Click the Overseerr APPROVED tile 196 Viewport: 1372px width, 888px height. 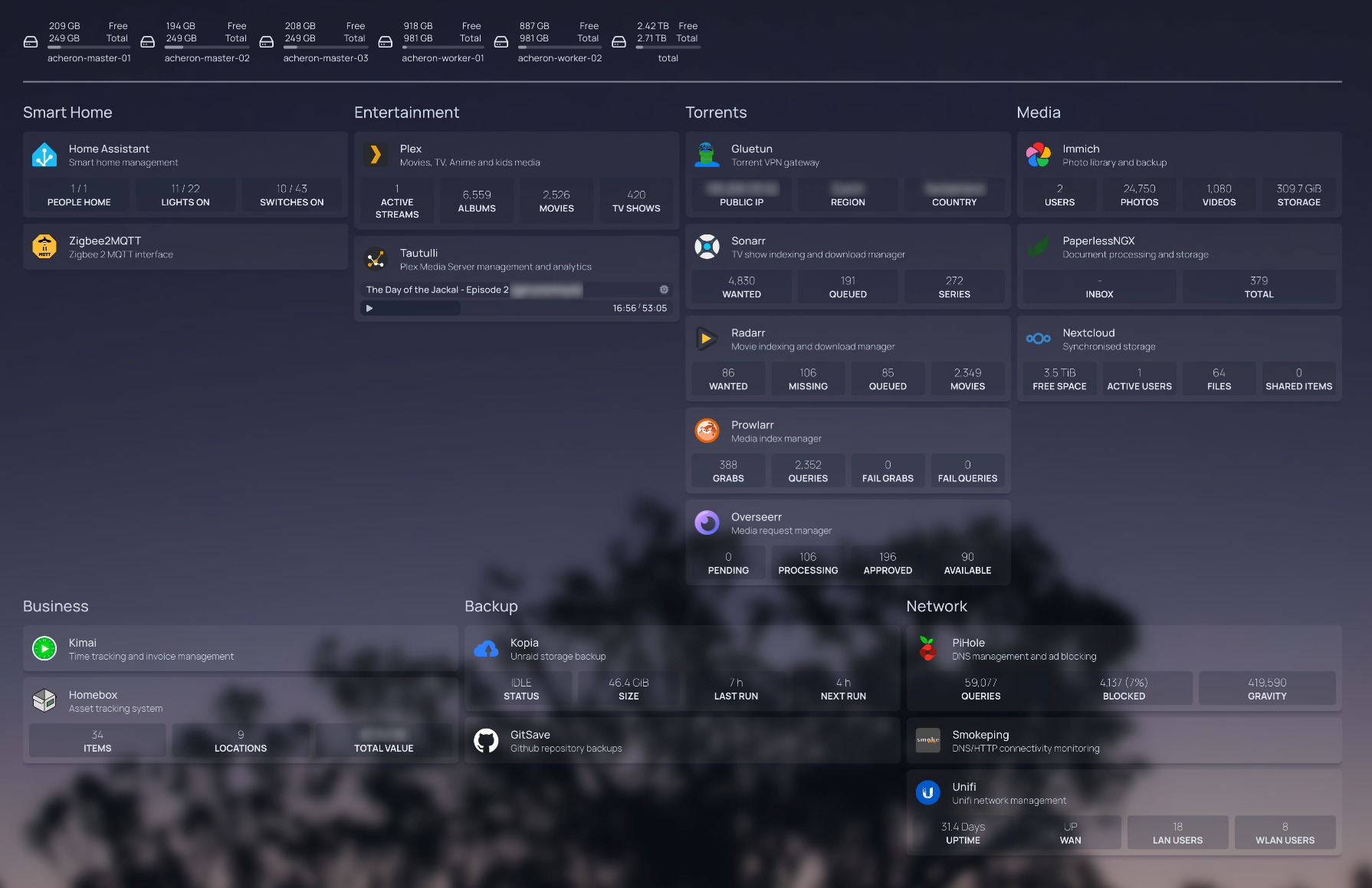pyautogui.click(x=888, y=562)
